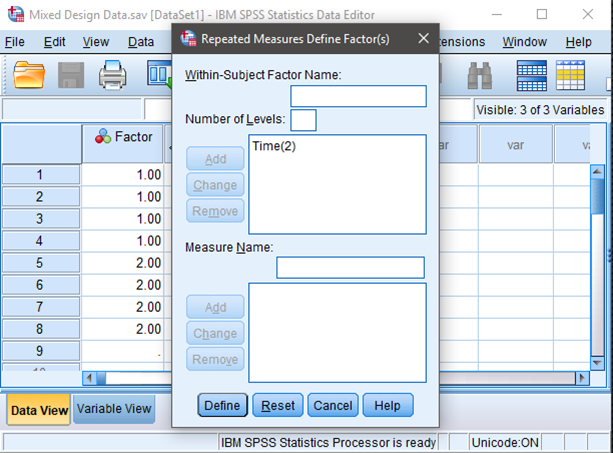Switch to the Variable View tab
Screen dimensions: 613x453
pos(114,409)
